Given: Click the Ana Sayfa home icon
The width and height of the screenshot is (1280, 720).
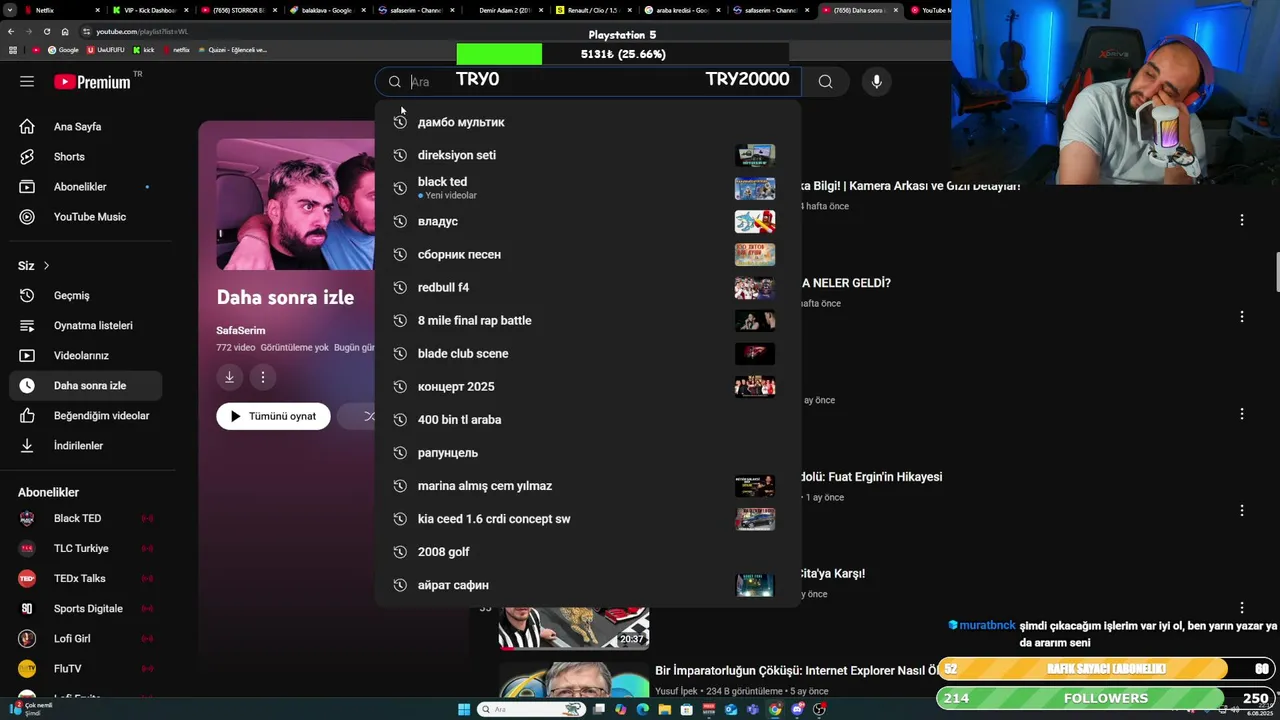Looking at the screenshot, I should tap(27, 127).
